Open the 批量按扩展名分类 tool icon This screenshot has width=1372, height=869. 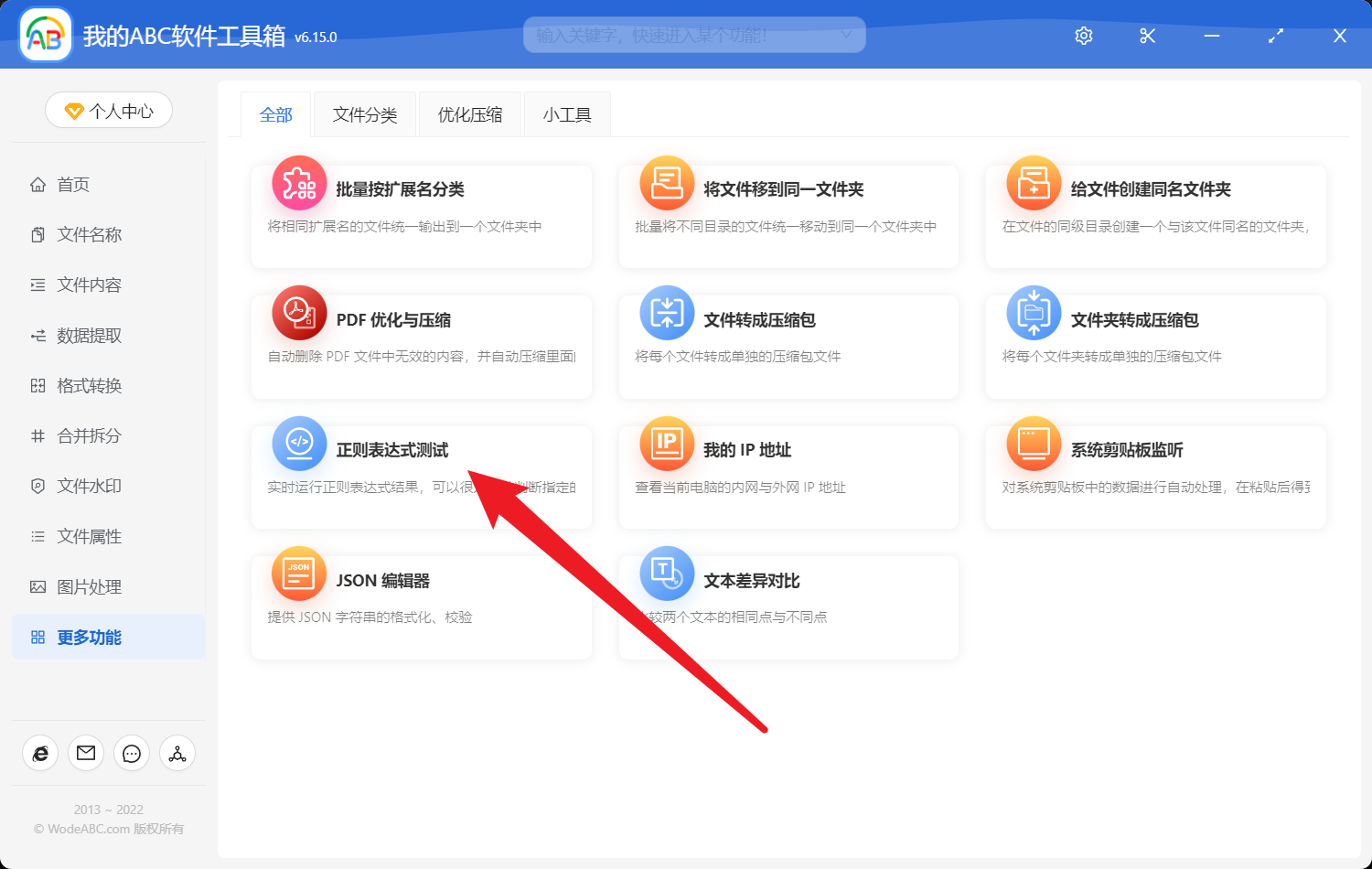(299, 183)
